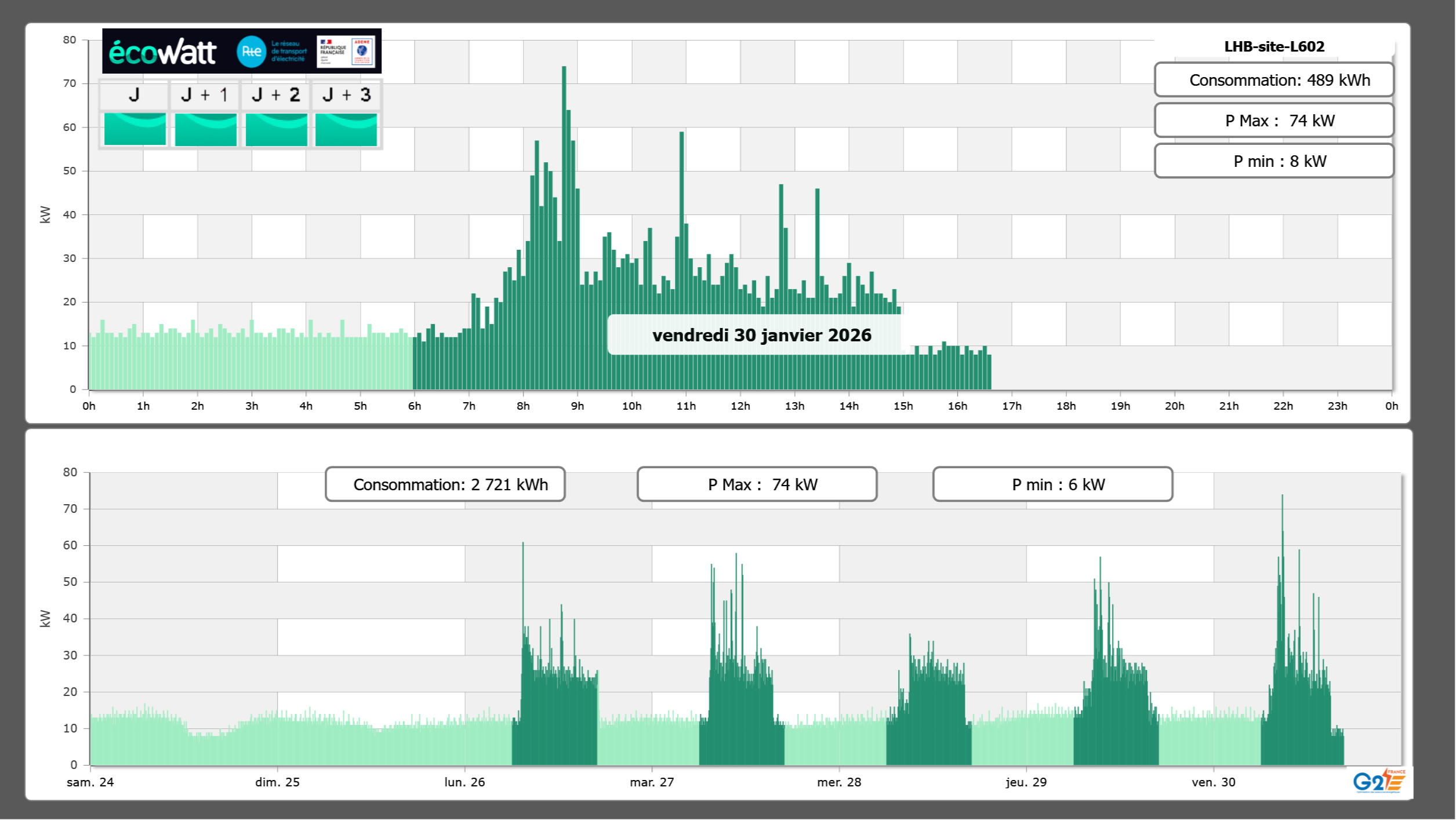Click the green signal under J + 1
Viewport: 1456px width, 820px height.
tap(205, 129)
